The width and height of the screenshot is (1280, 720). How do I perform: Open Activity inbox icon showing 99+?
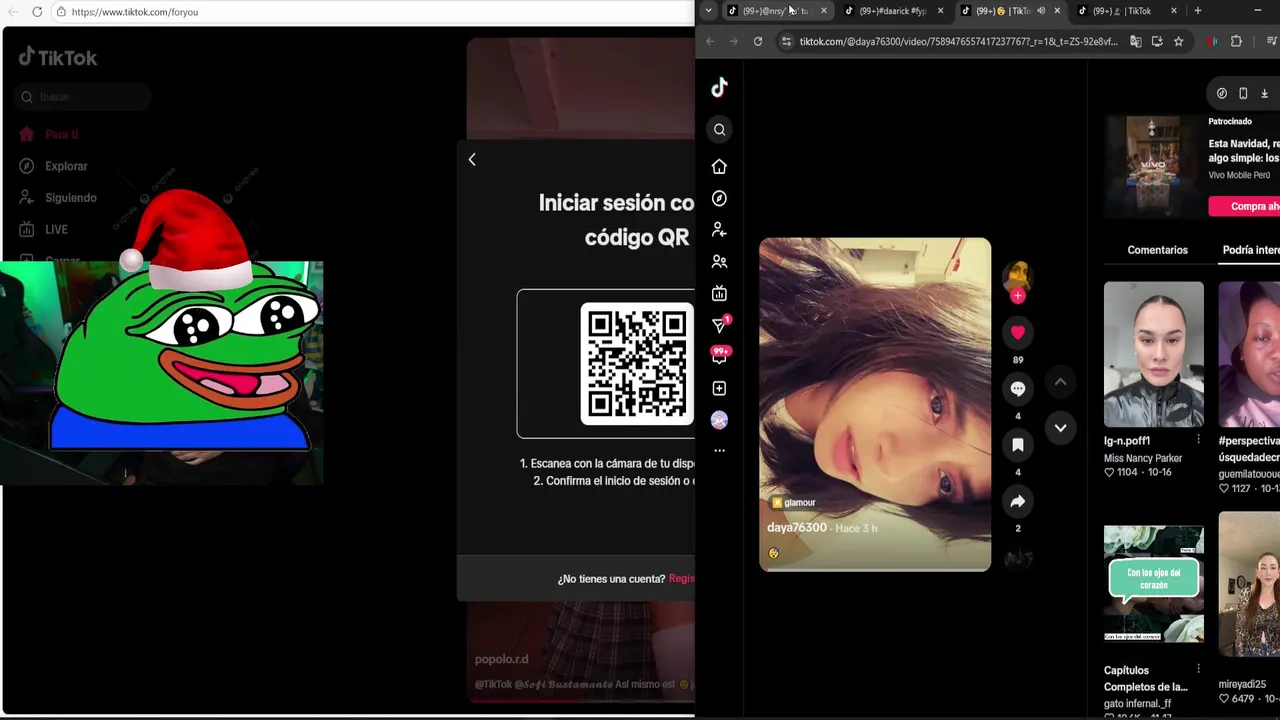(720, 355)
